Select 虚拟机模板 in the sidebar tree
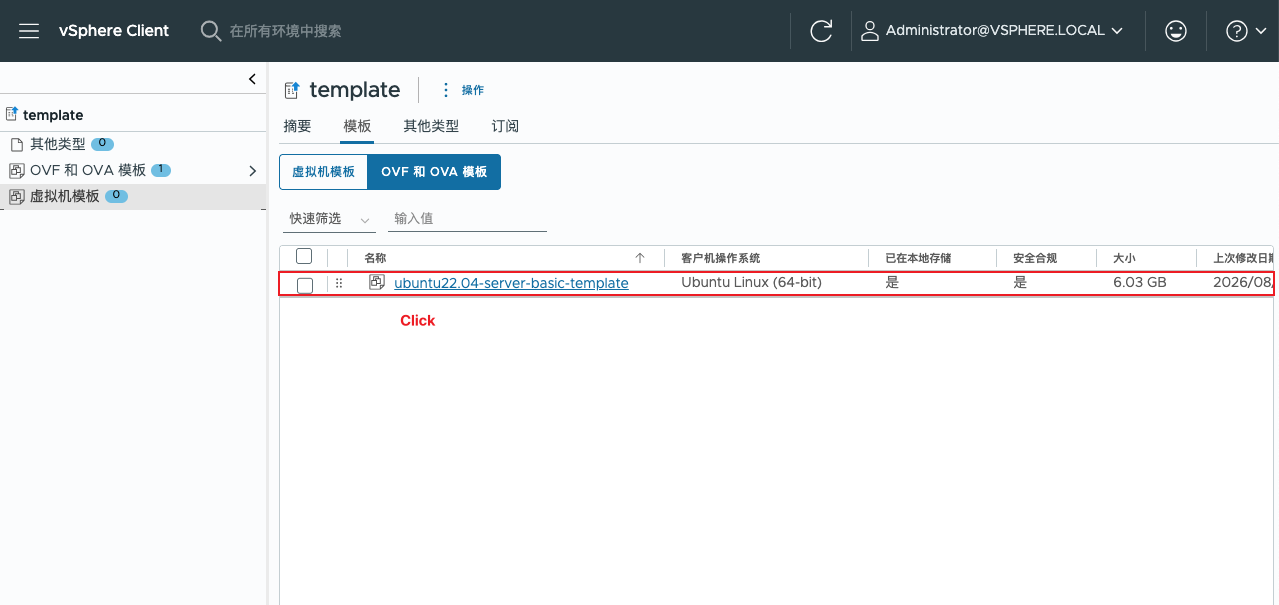 65,197
